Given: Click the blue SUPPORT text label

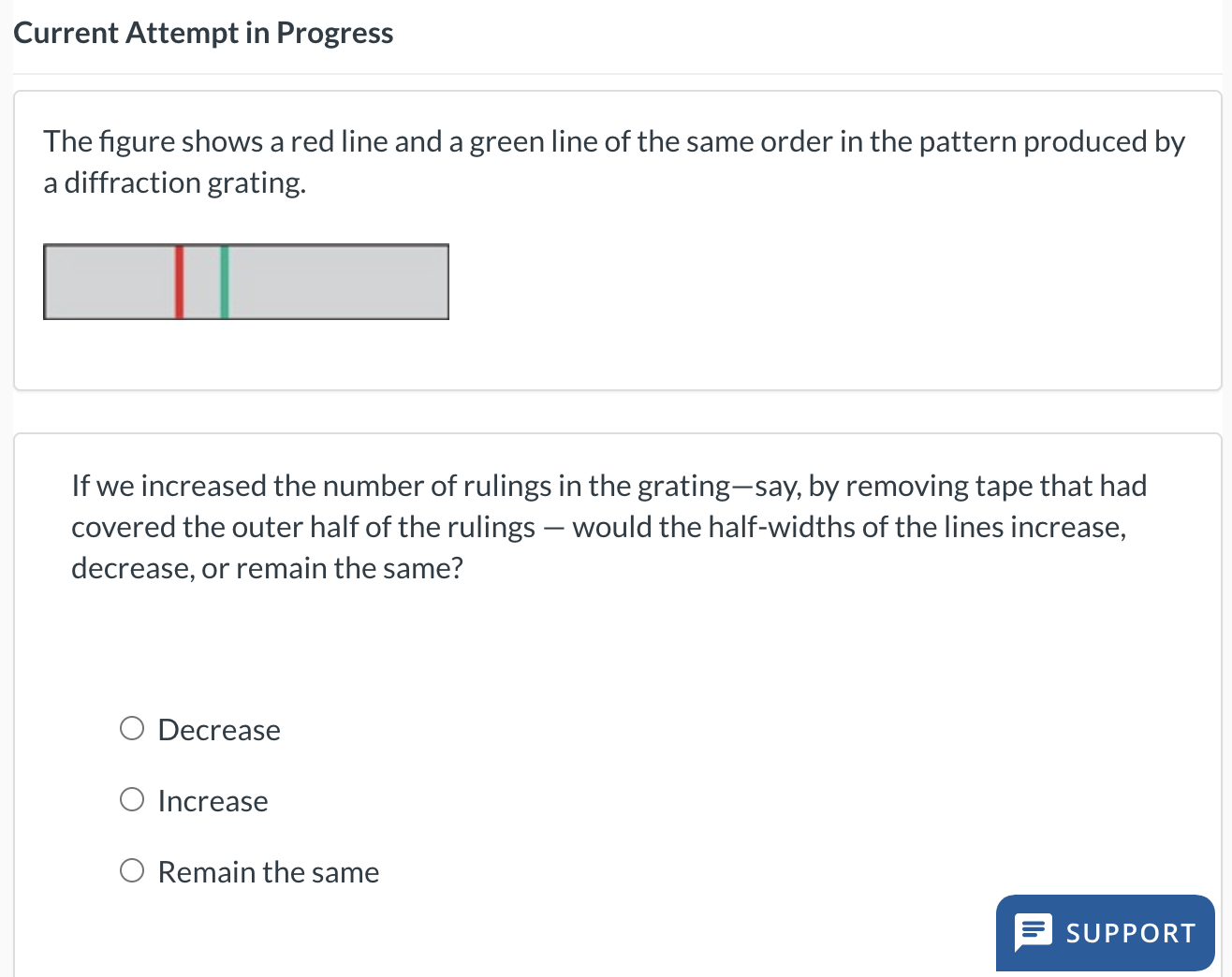Looking at the screenshot, I should (1130, 932).
